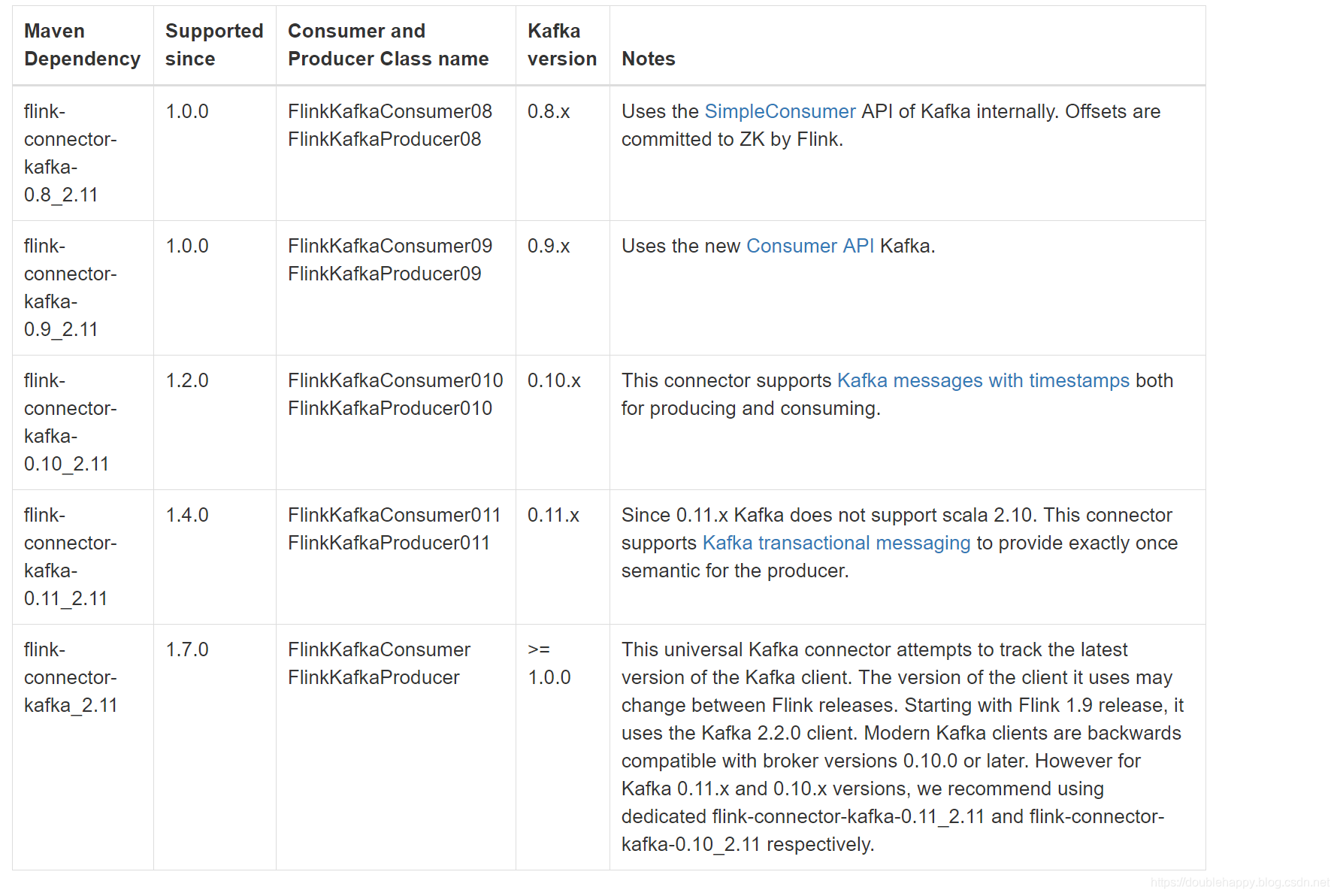The width and height of the screenshot is (1337, 896).
Task: Click the 0.10.x Kafka version cell
Action: 554,380
